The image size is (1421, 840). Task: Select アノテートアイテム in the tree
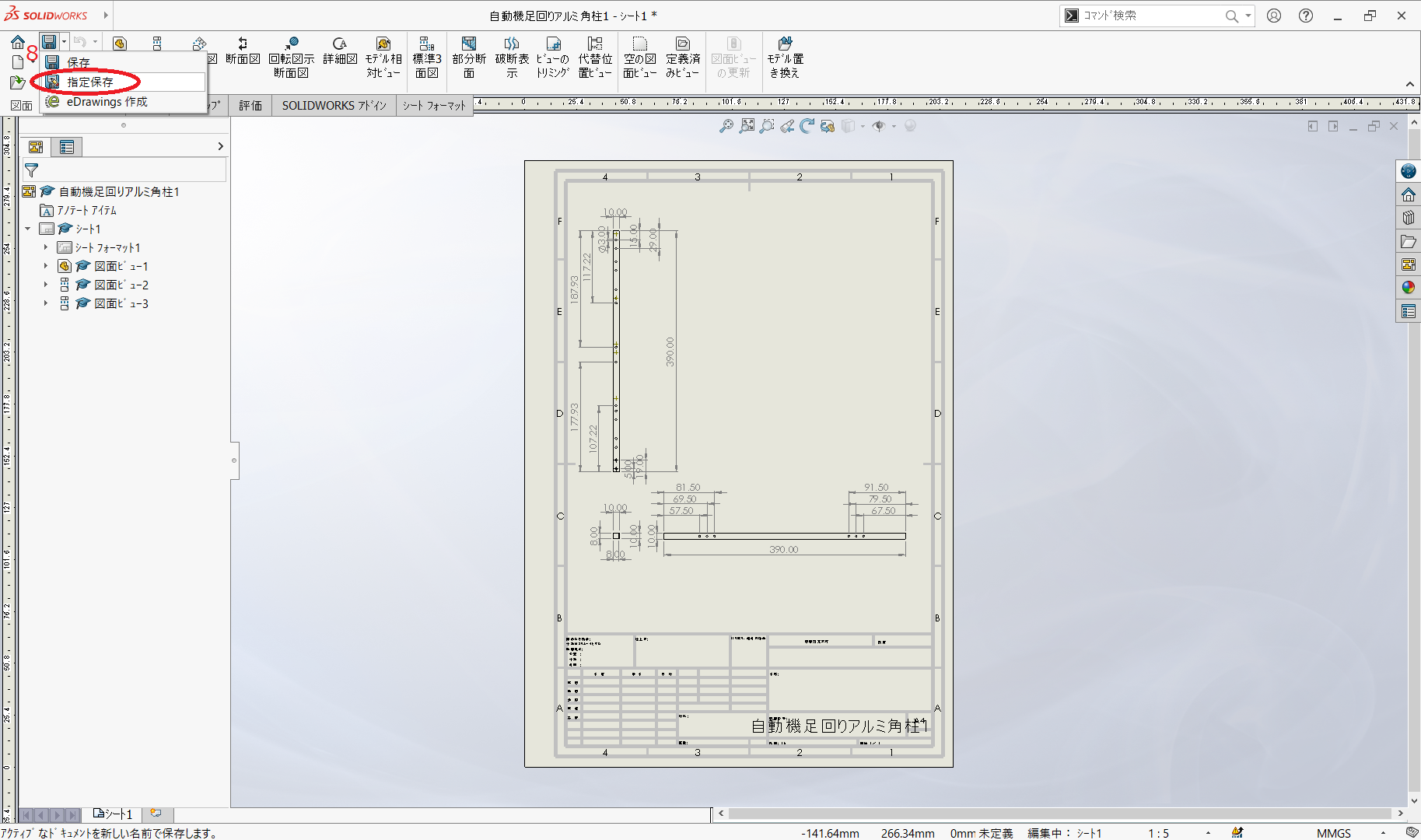point(86,210)
